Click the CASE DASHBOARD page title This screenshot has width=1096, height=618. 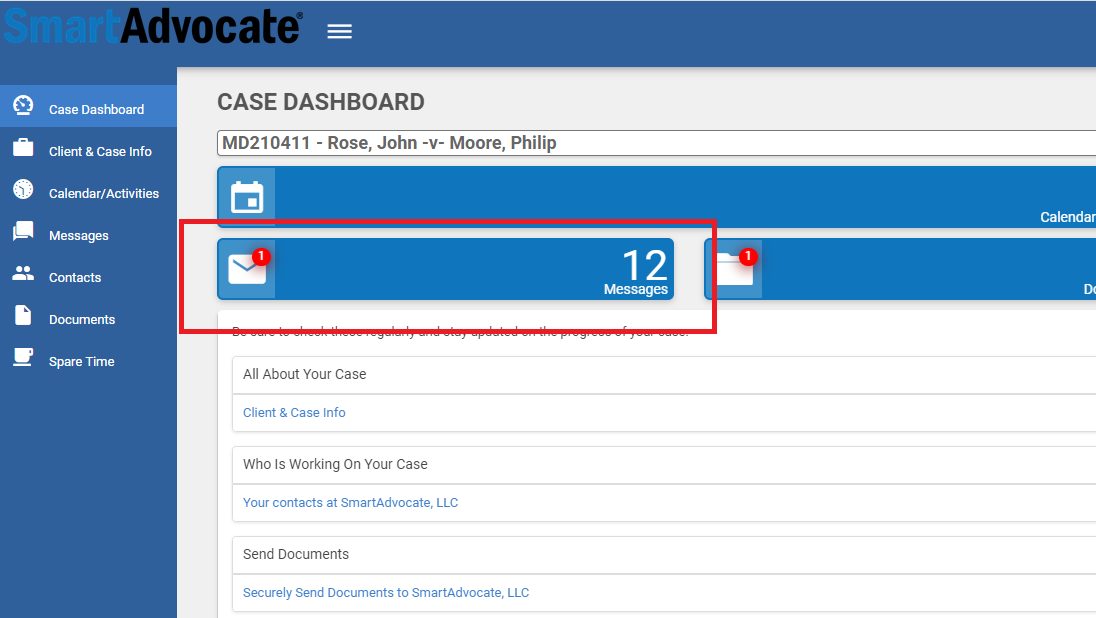click(x=321, y=102)
